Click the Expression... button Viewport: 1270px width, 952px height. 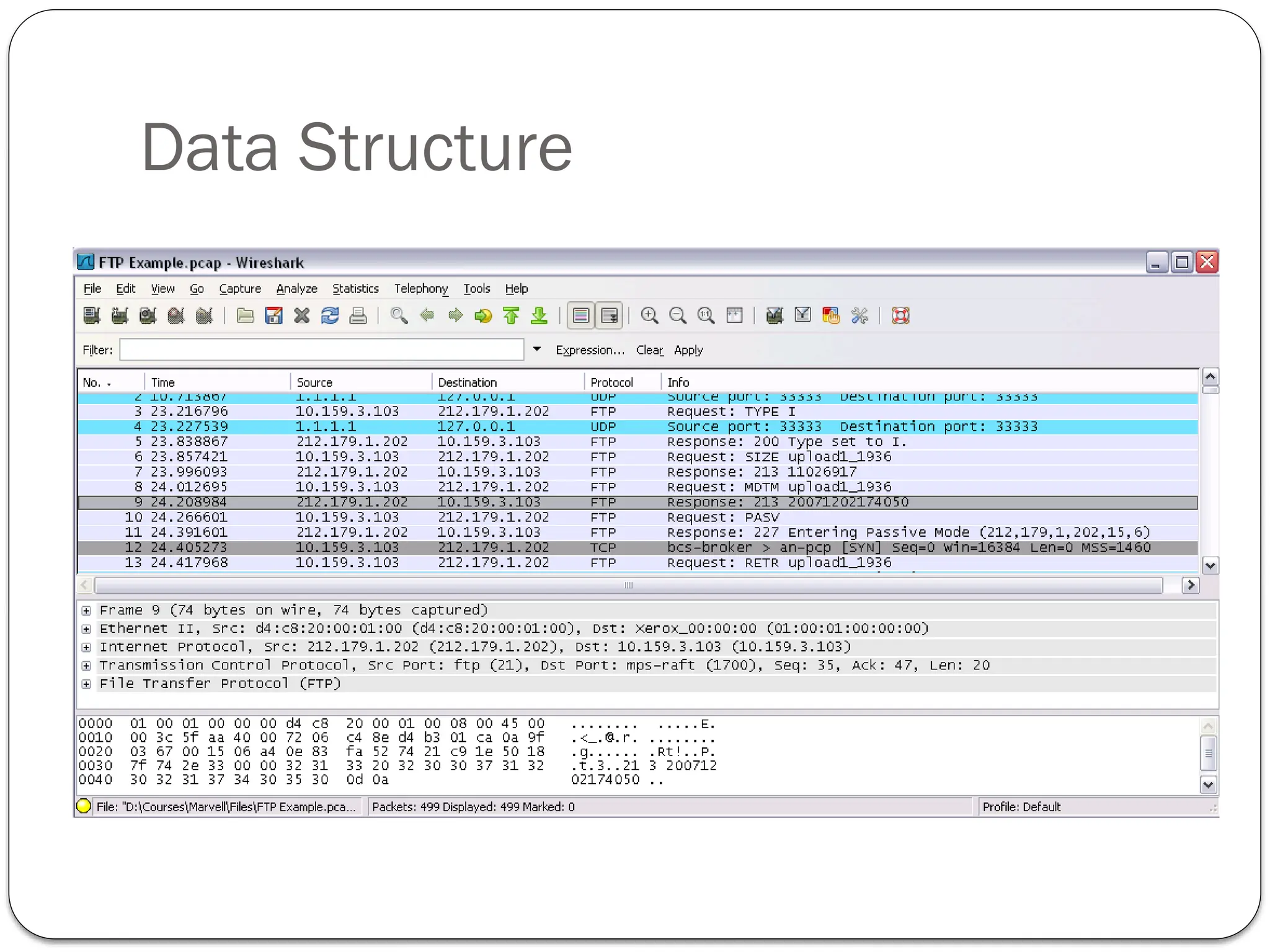point(590,350)
